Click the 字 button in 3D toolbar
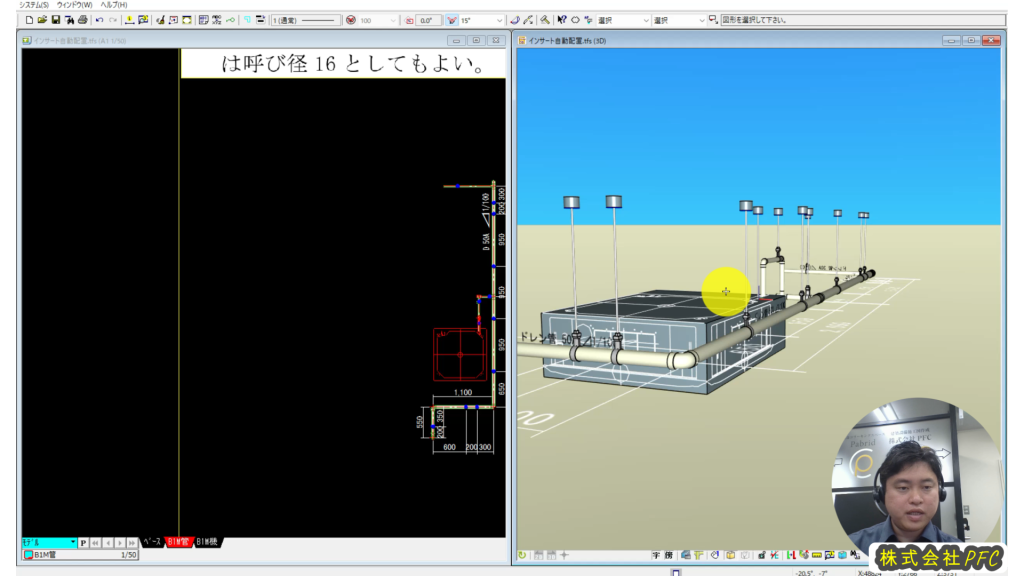 655,555
